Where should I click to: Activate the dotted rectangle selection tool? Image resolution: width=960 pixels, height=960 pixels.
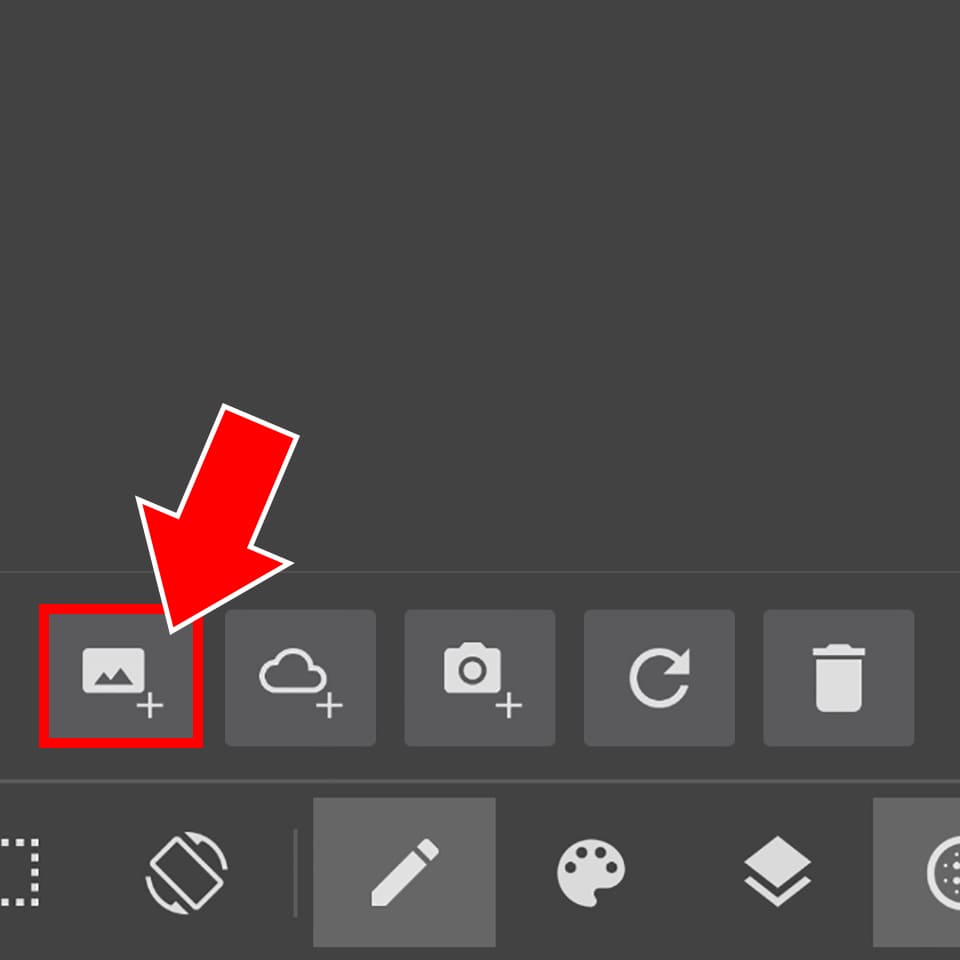tap(20, 872)
